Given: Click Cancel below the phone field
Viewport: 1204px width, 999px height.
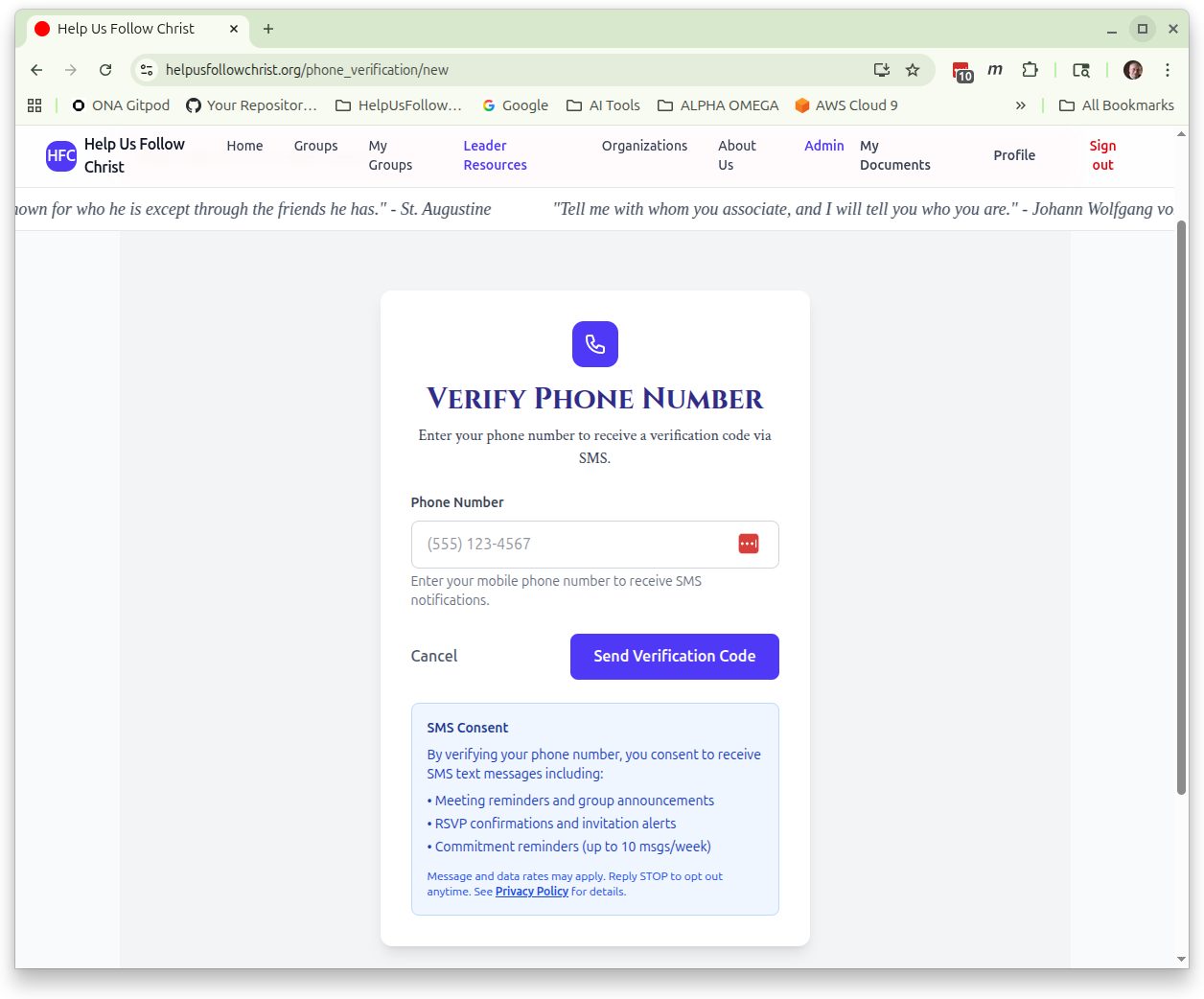Looking at the screenshot, I should [433, 656].
